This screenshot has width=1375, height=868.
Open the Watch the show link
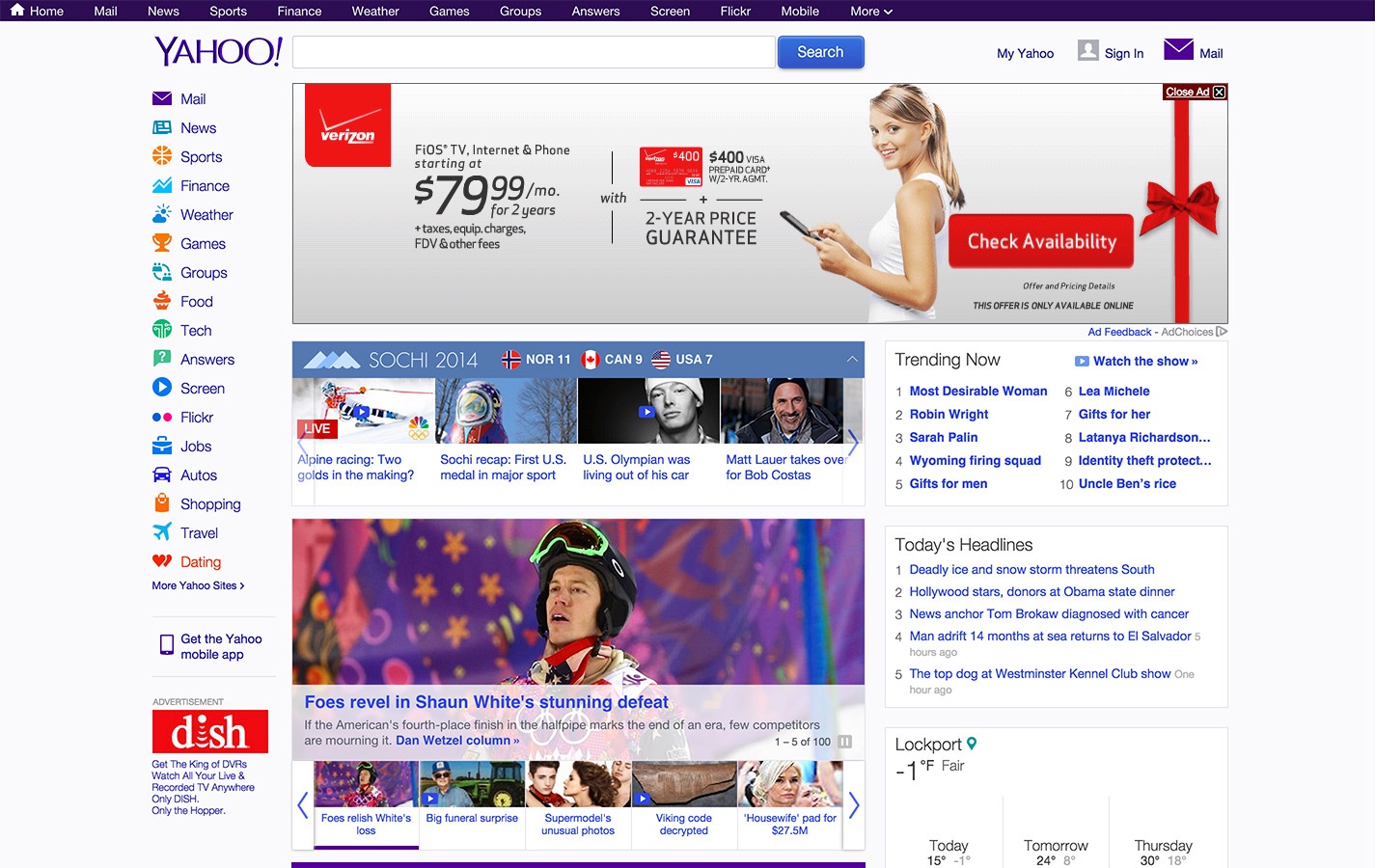pos(1138,361)
